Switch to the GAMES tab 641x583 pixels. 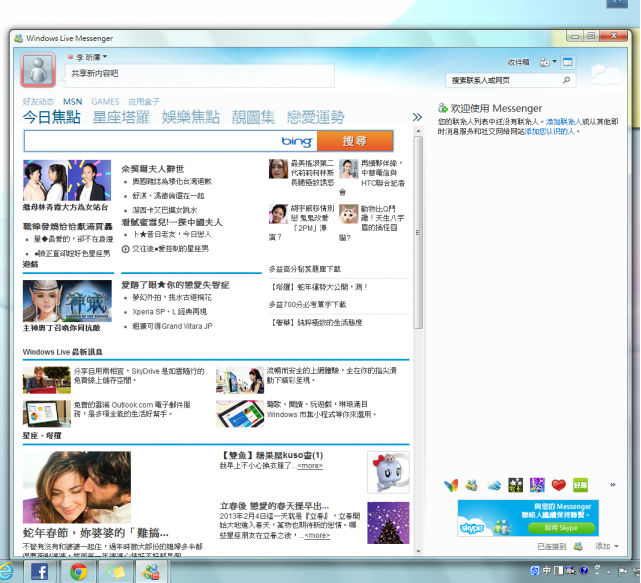point(105,102)
